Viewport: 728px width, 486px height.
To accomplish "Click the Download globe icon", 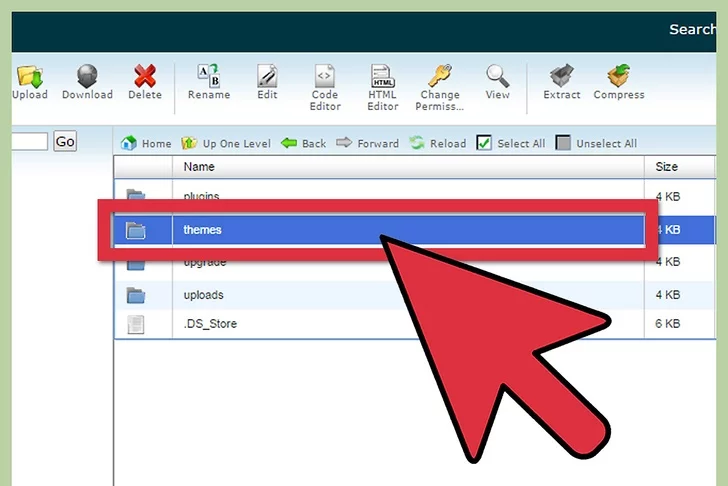I will 87,78.
